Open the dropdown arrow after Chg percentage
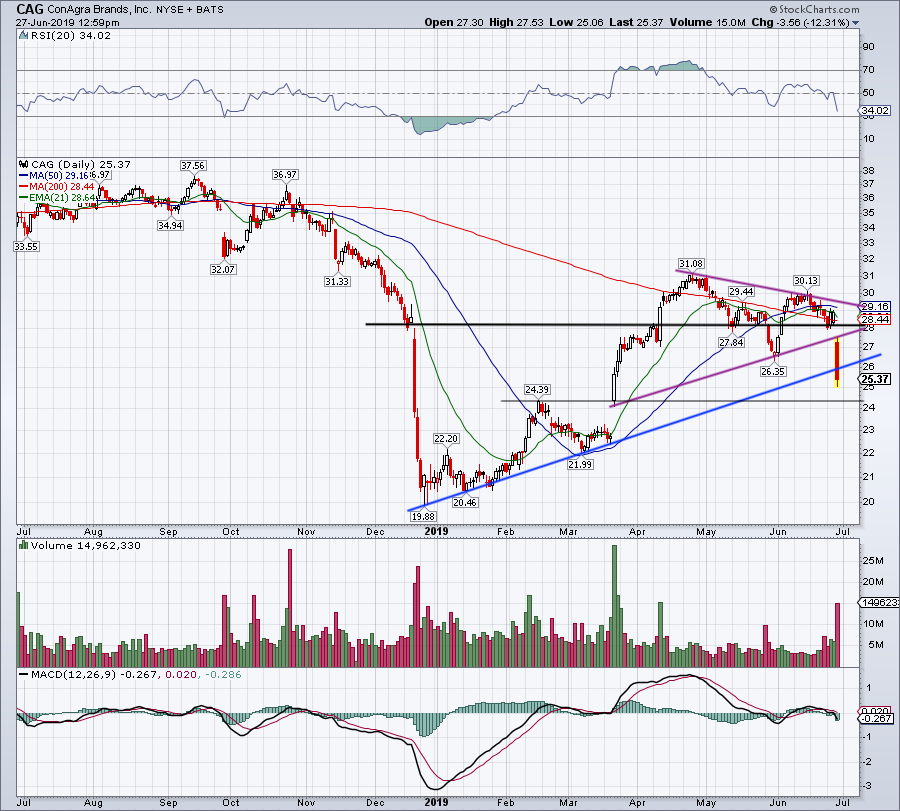The height and width of the screenshot is (811, 900). [x=856, y=24]
